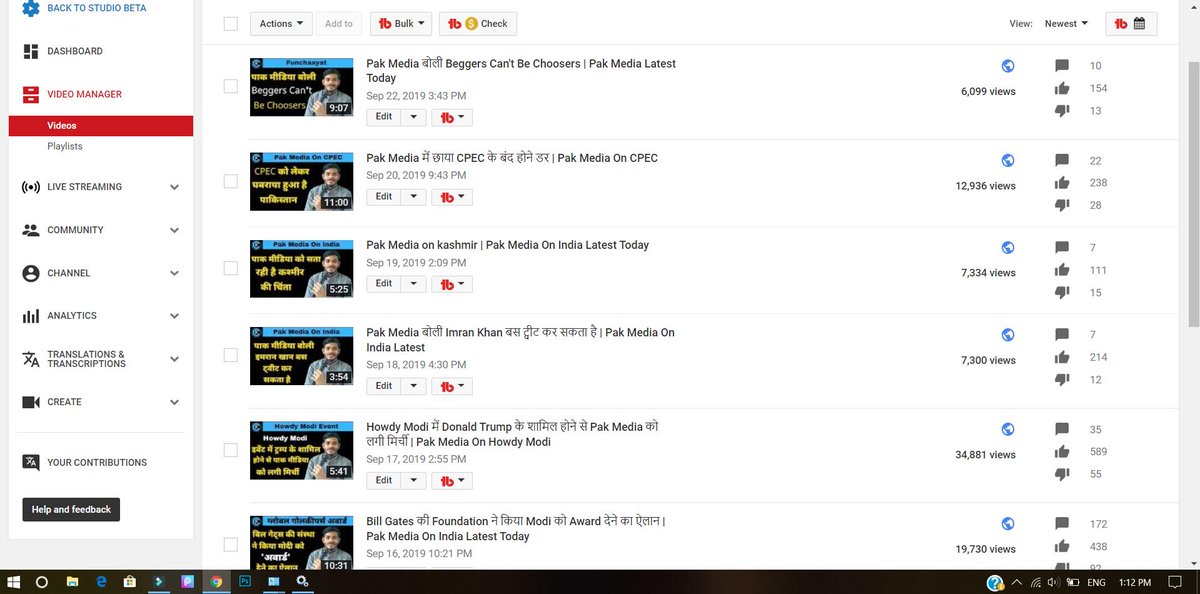The height and width of the screenshot is (594, 1200).
Task: Open the Cortana search circle in taskbar
Action: coord(42,582)
